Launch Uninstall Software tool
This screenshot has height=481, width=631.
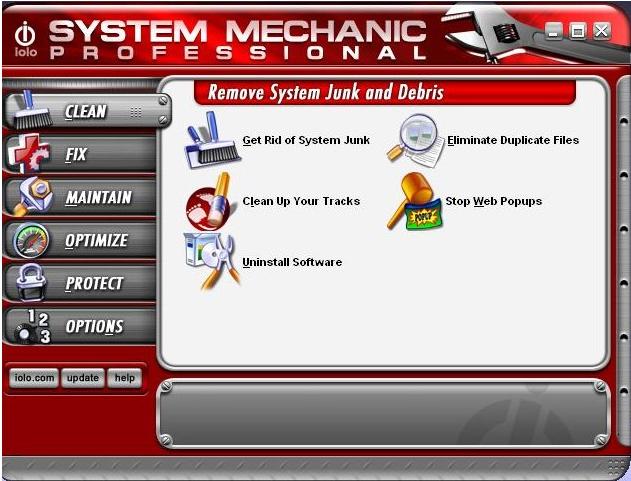tap(292, 262)
